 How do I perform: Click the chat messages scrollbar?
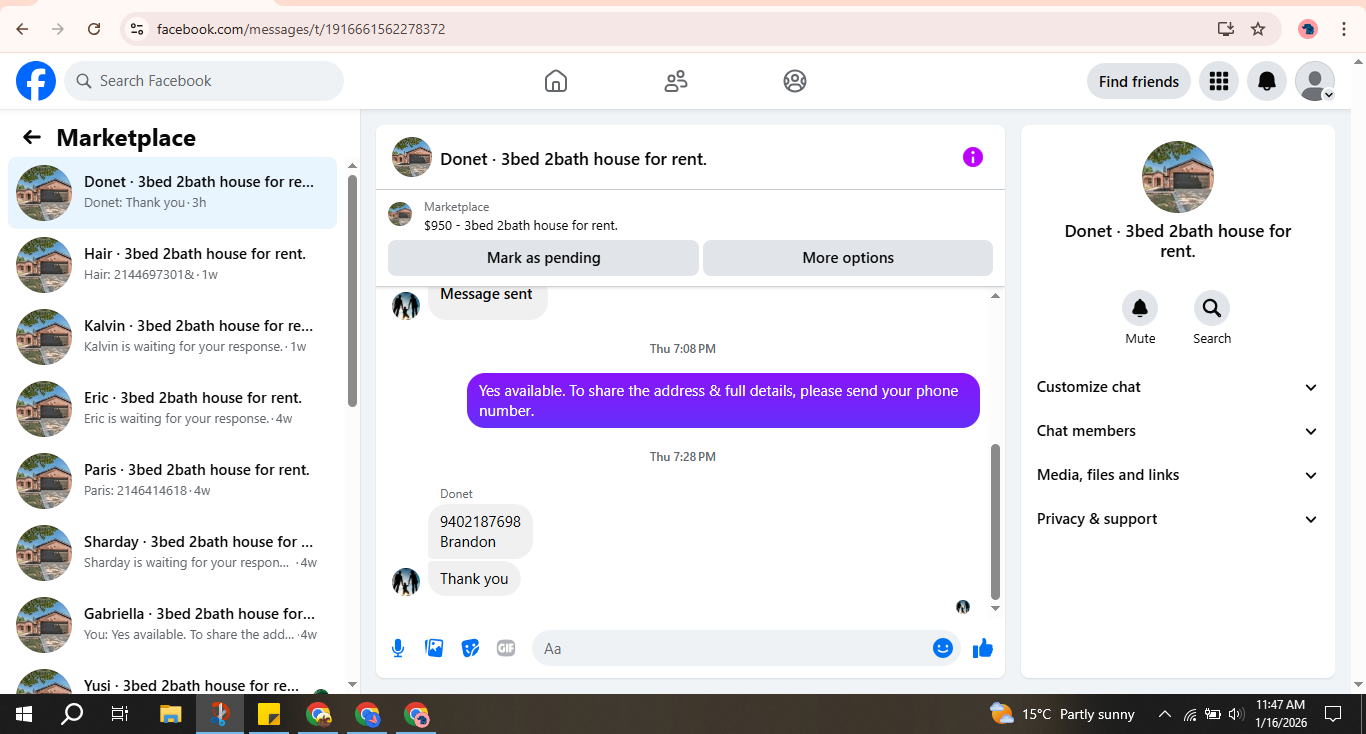pos(995,520)
